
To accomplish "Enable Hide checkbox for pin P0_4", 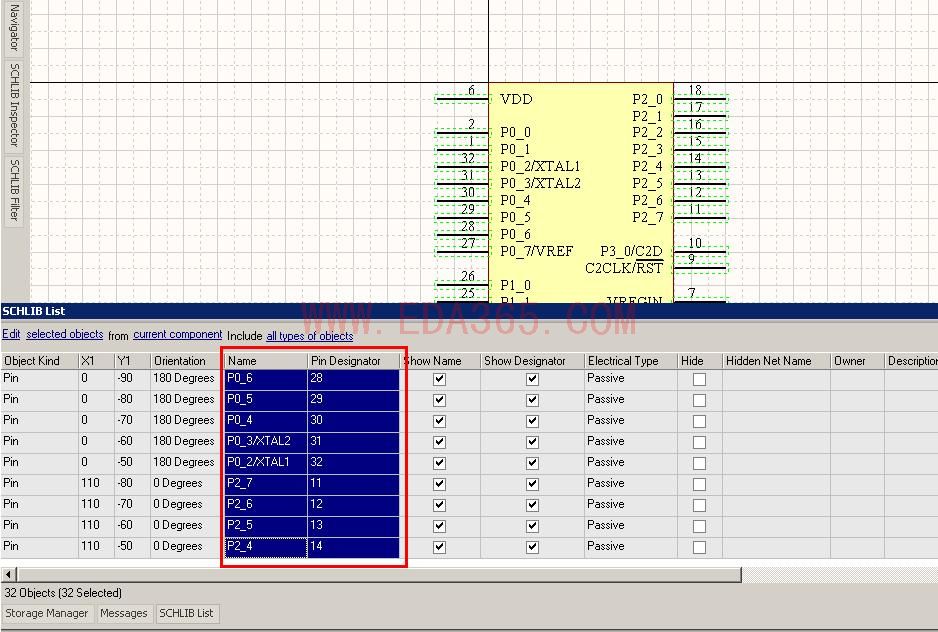I will [699, 421].
